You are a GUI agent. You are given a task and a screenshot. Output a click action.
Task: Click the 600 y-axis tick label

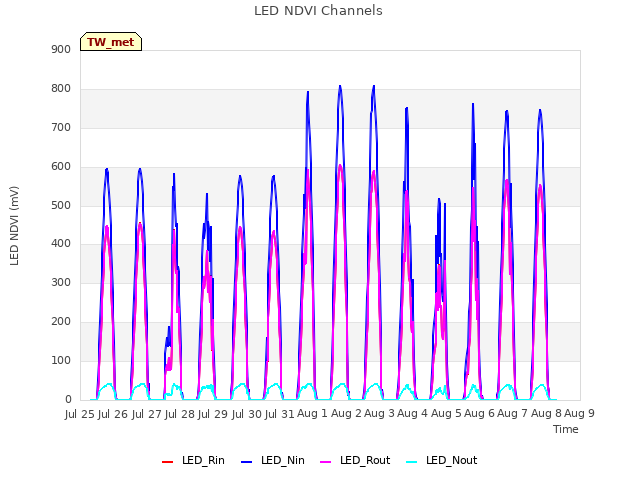61,167
